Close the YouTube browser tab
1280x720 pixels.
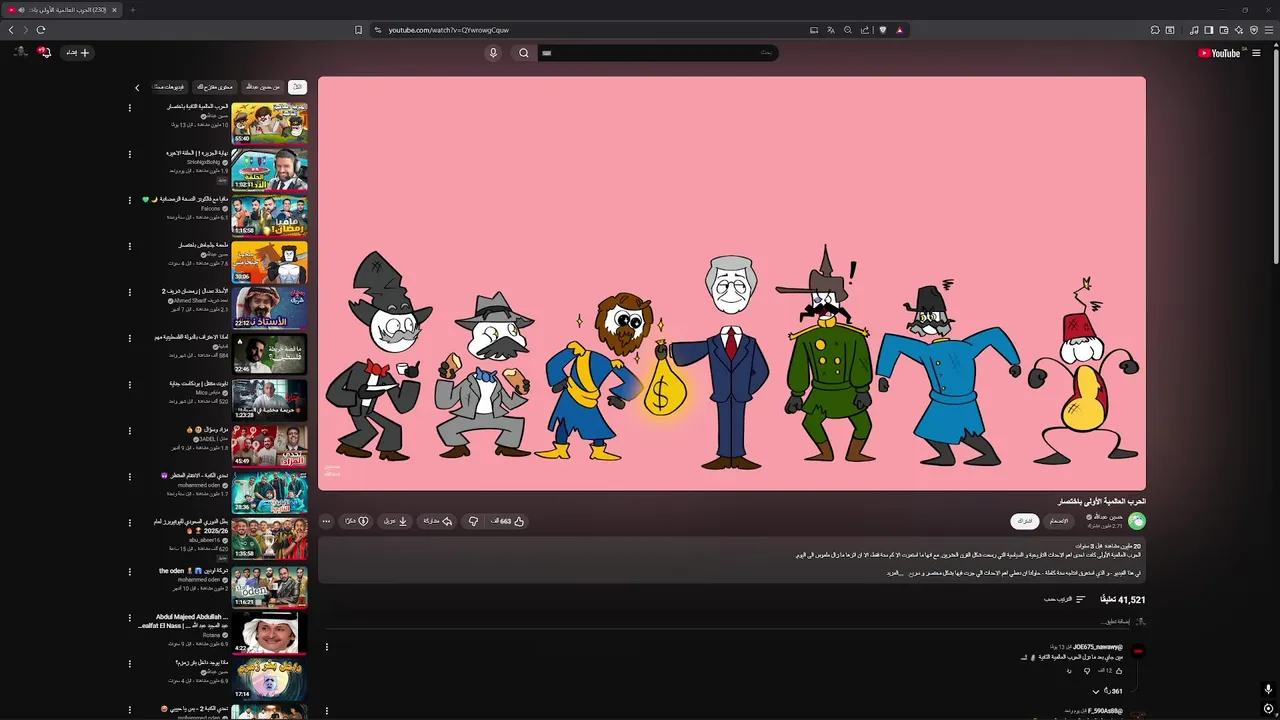pos(114,10)
